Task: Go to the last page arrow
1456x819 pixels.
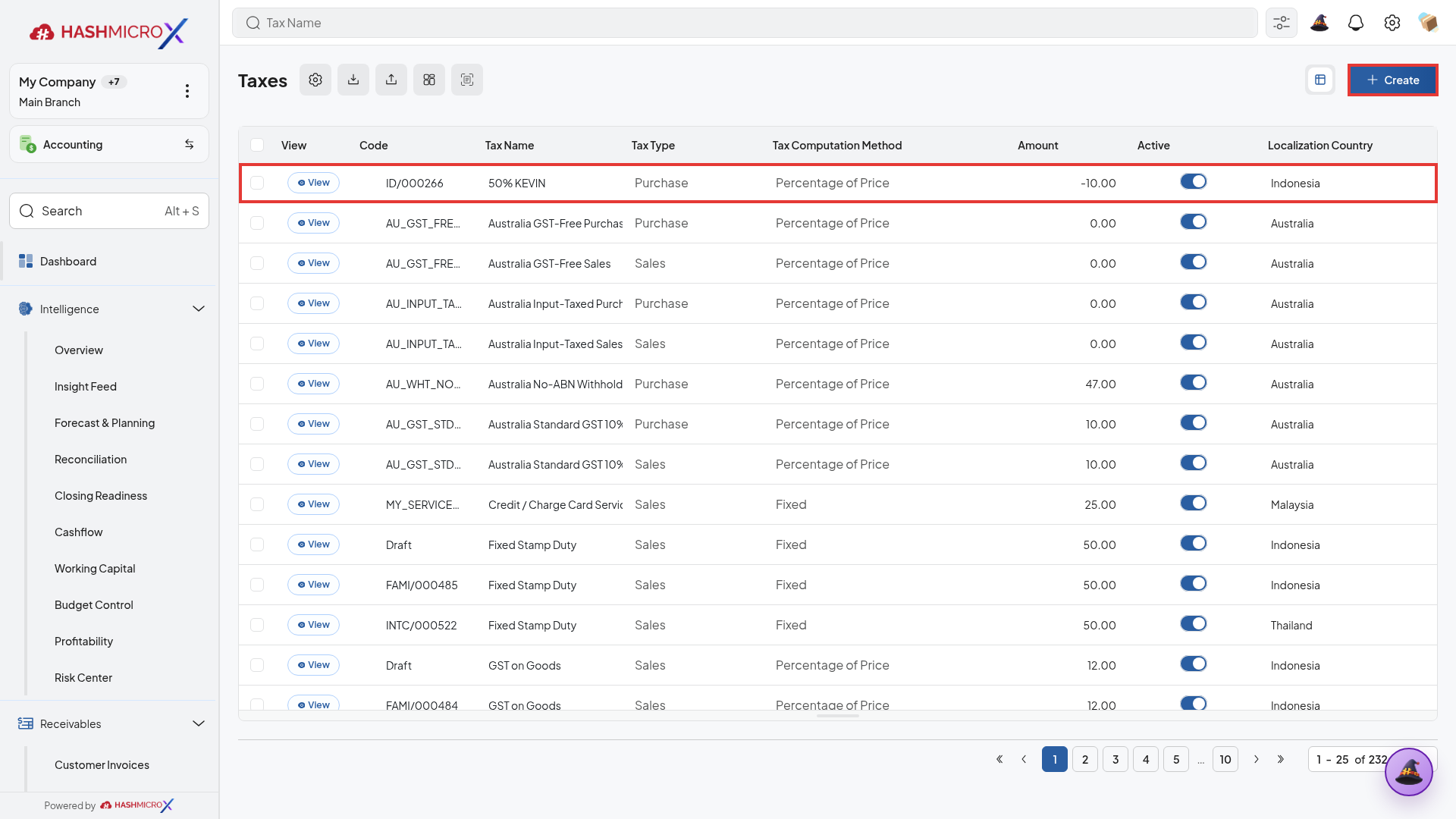Action: [1281, 759]
